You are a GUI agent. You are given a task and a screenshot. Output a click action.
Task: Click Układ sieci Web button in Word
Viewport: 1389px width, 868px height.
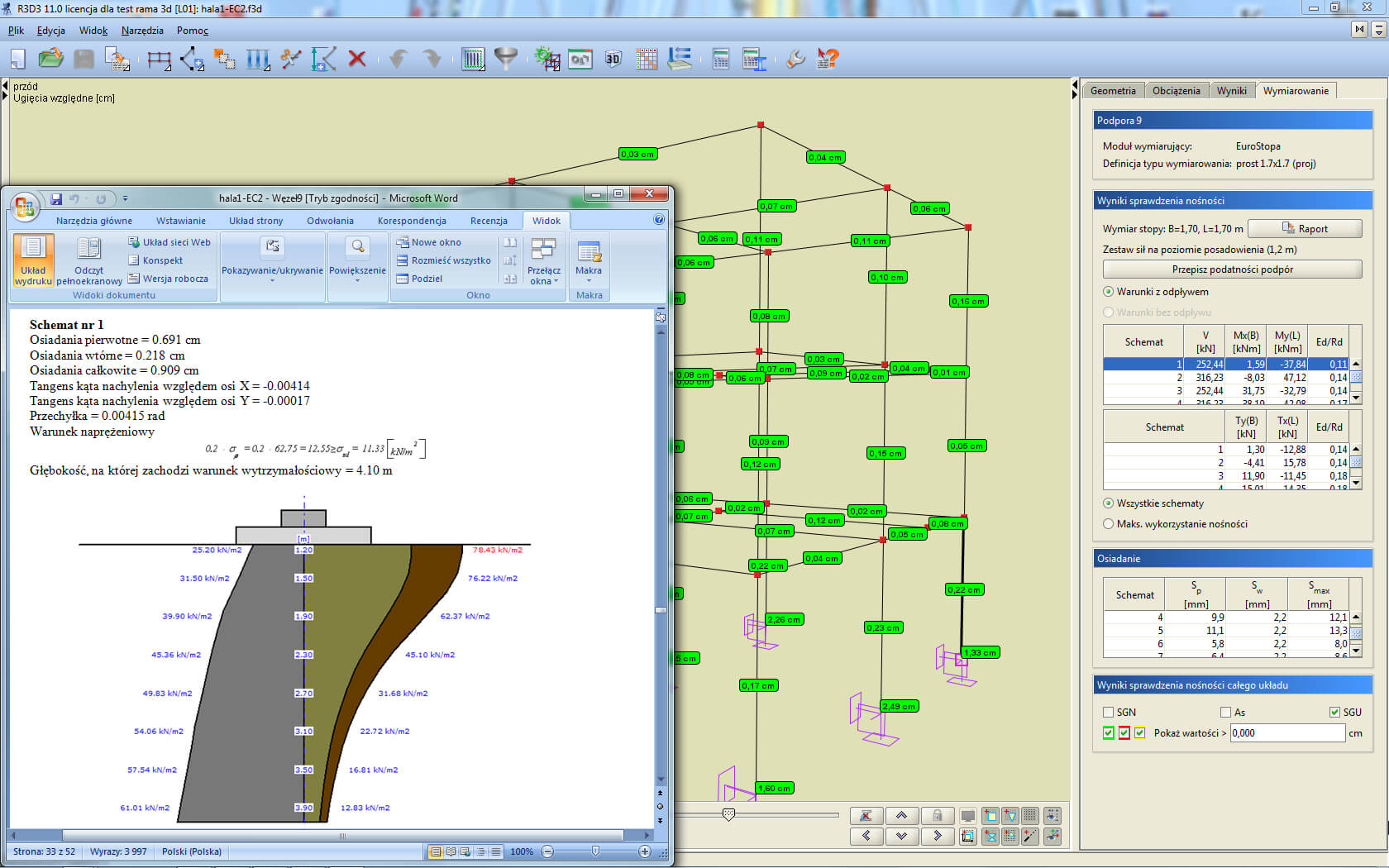pos(169,242)
